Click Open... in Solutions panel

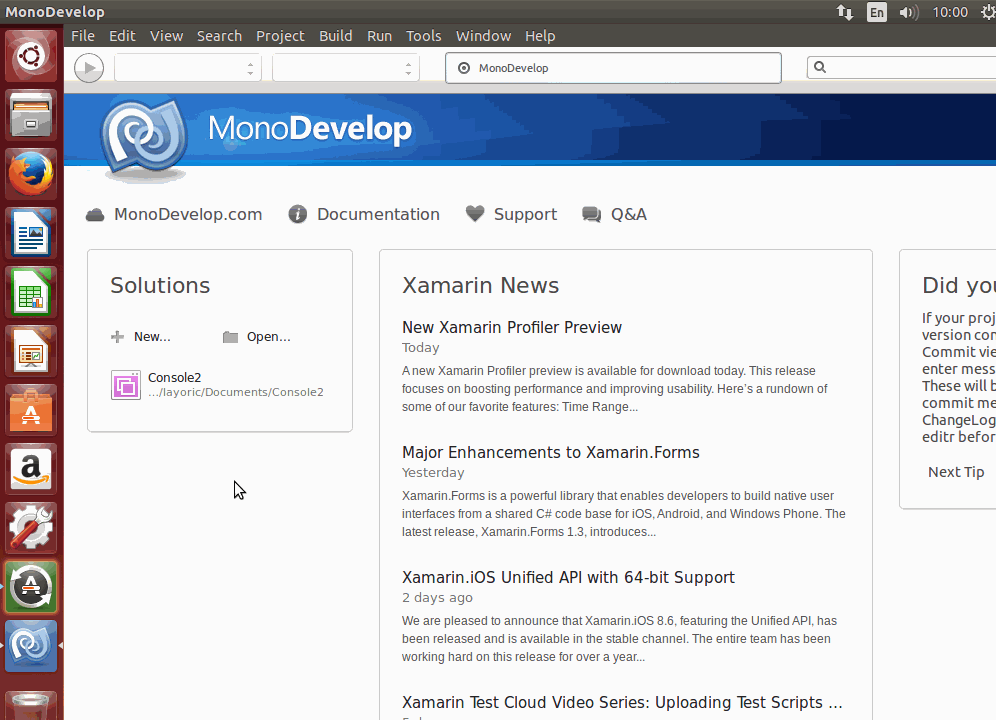[x=269, y=337]
